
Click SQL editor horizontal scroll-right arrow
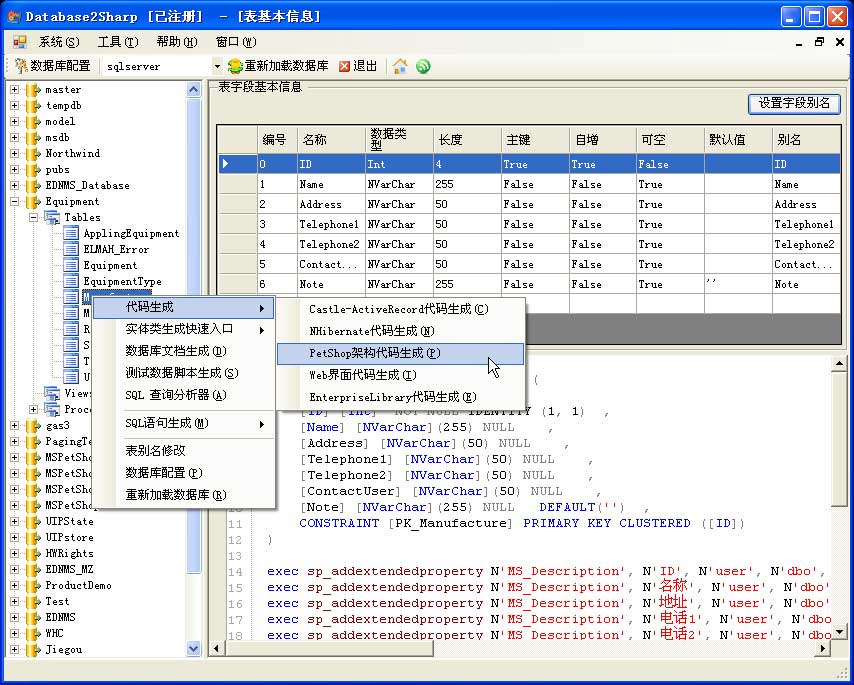[823, 648]
